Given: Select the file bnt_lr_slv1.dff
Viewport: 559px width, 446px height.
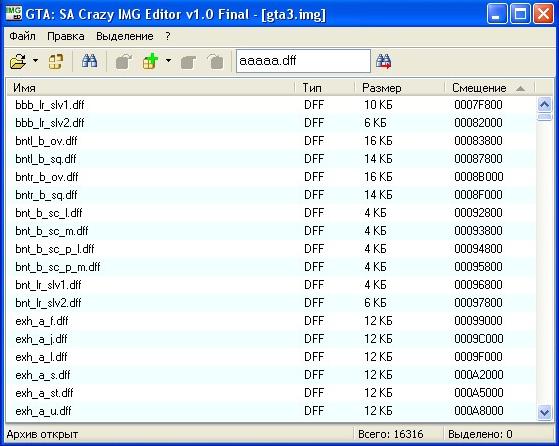Looking at the screenshot, I should pyautogui.click(x=48, y=285).
